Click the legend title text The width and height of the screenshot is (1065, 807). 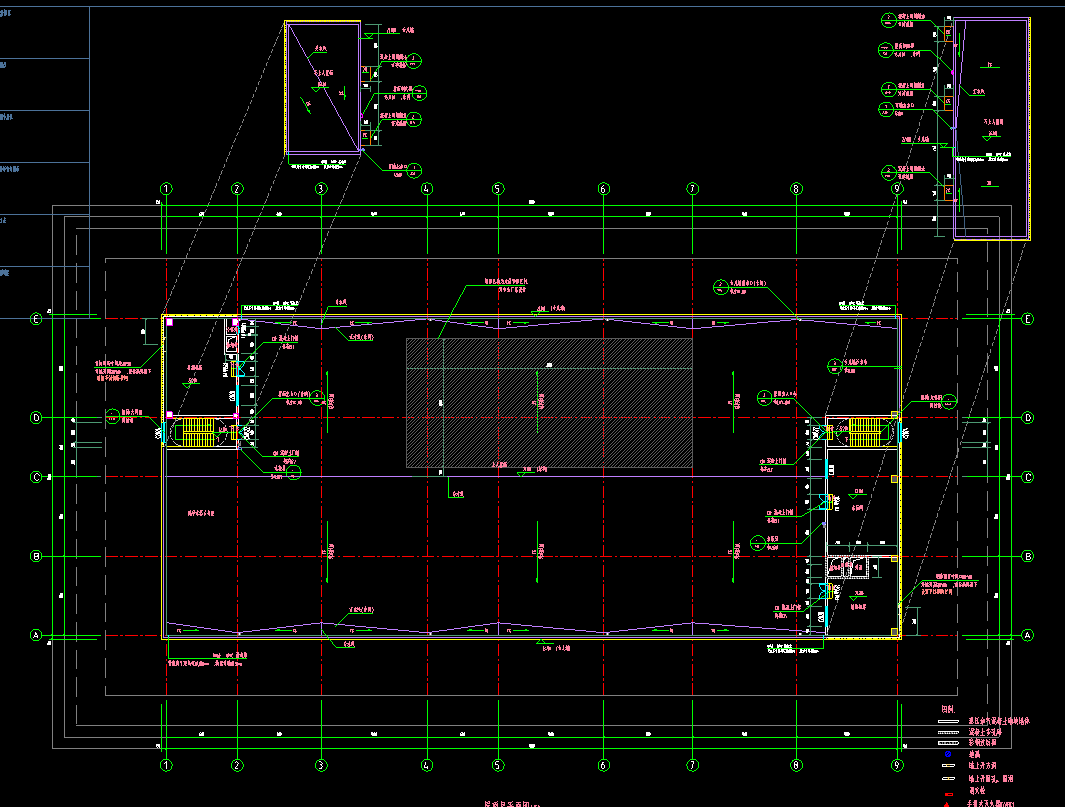[x=947, y=706]
